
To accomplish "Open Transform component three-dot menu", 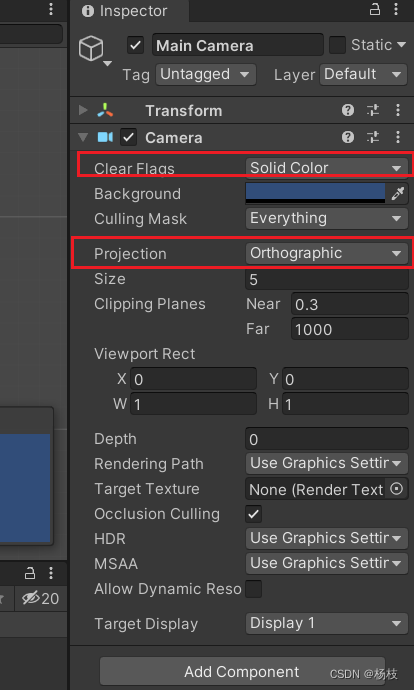I will [398, 110].
